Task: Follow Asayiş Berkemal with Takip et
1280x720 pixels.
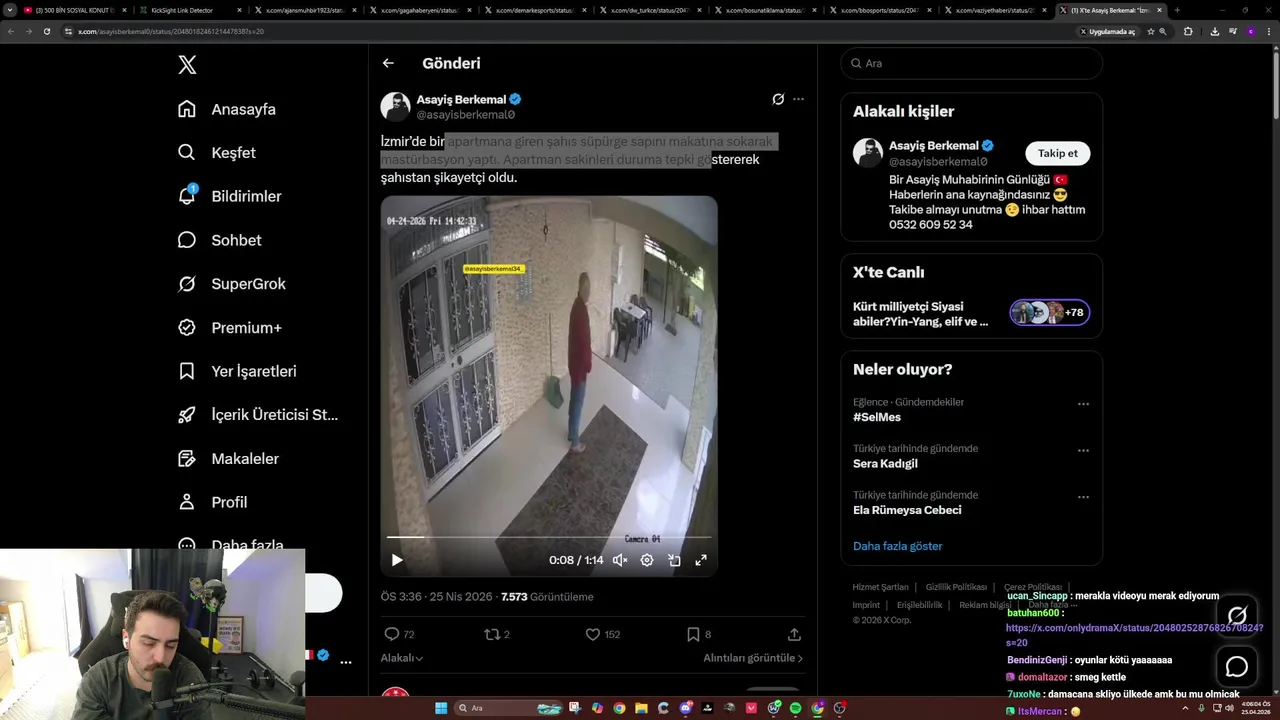Action: (1057, 153)
